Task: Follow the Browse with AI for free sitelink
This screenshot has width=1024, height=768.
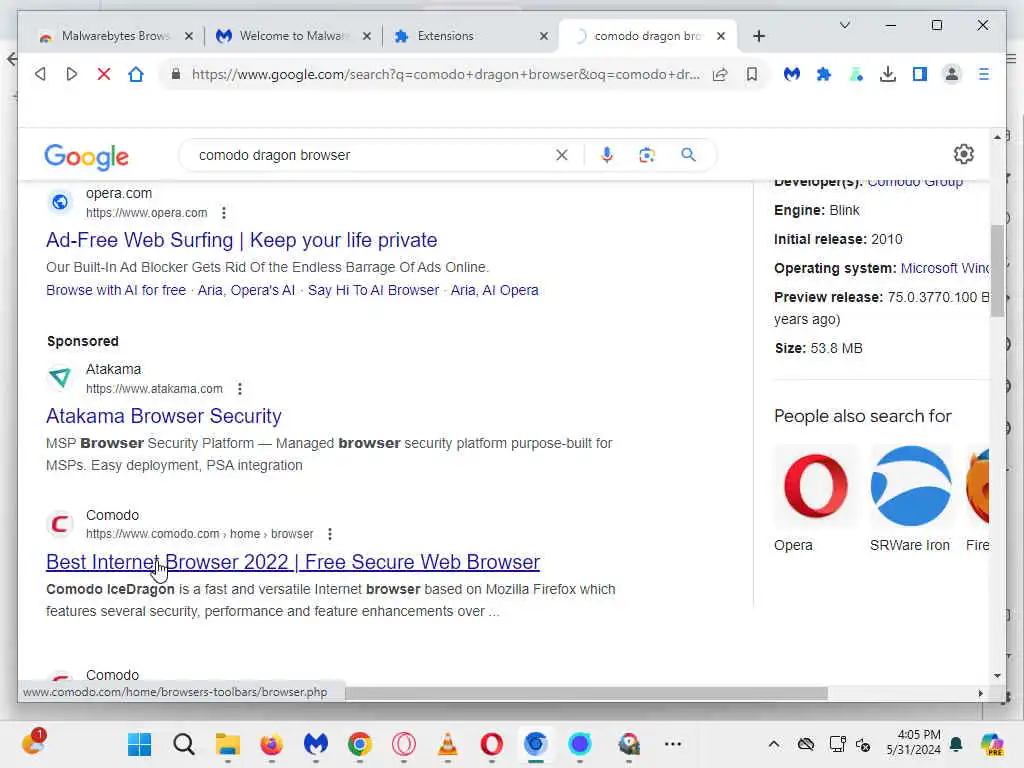Action: click(116, 291)
